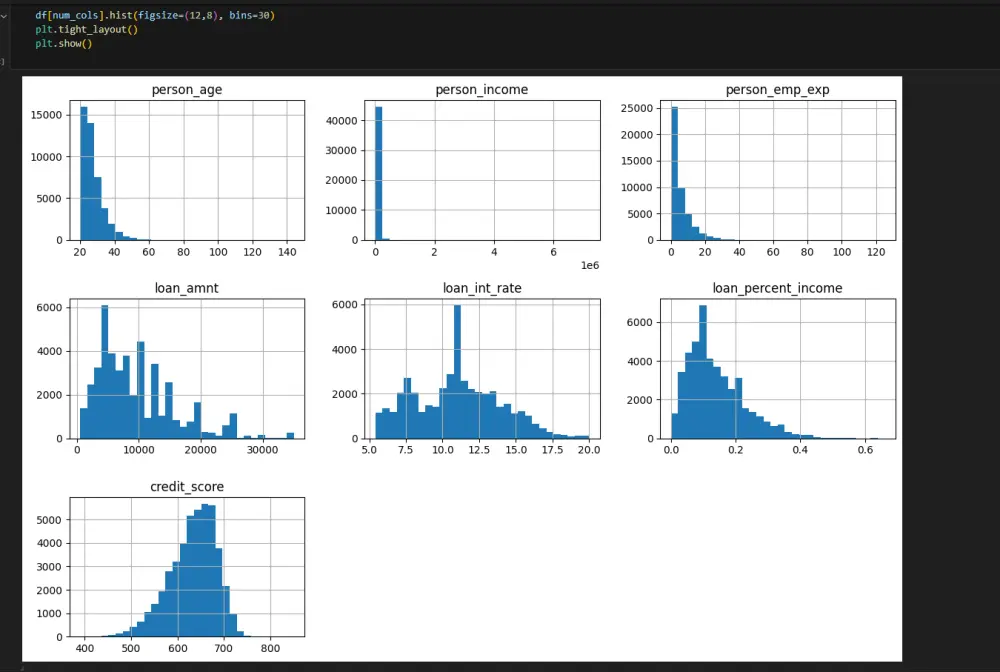The height and width of the screenshot is (672, 1000).
Task: Click the credit_score chart title
Action: tap(187, 486)
